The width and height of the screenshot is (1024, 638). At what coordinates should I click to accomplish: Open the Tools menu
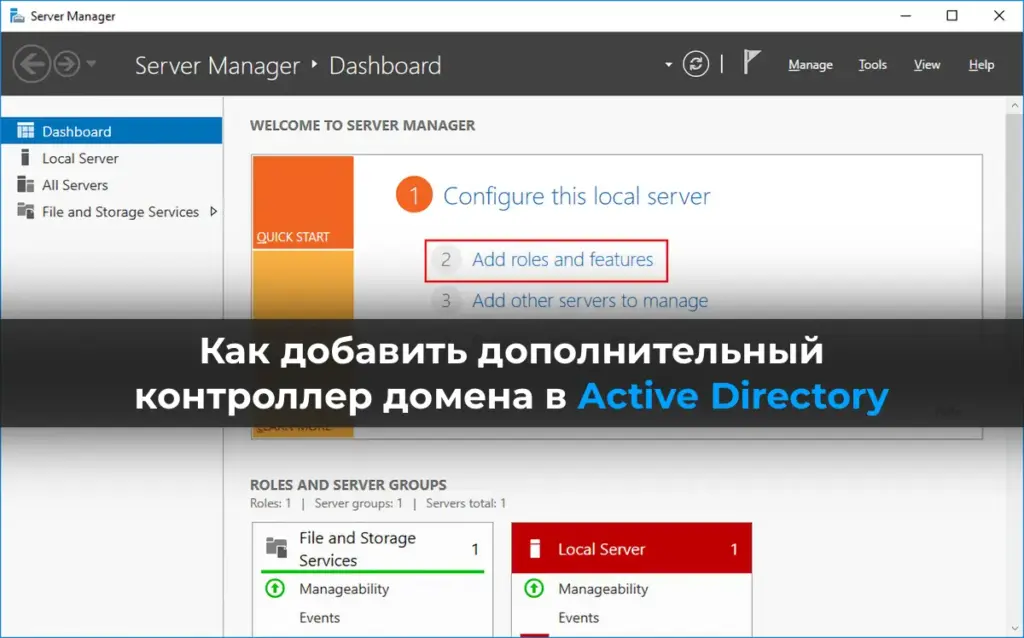pyautogui.click(x=872, y=65)
